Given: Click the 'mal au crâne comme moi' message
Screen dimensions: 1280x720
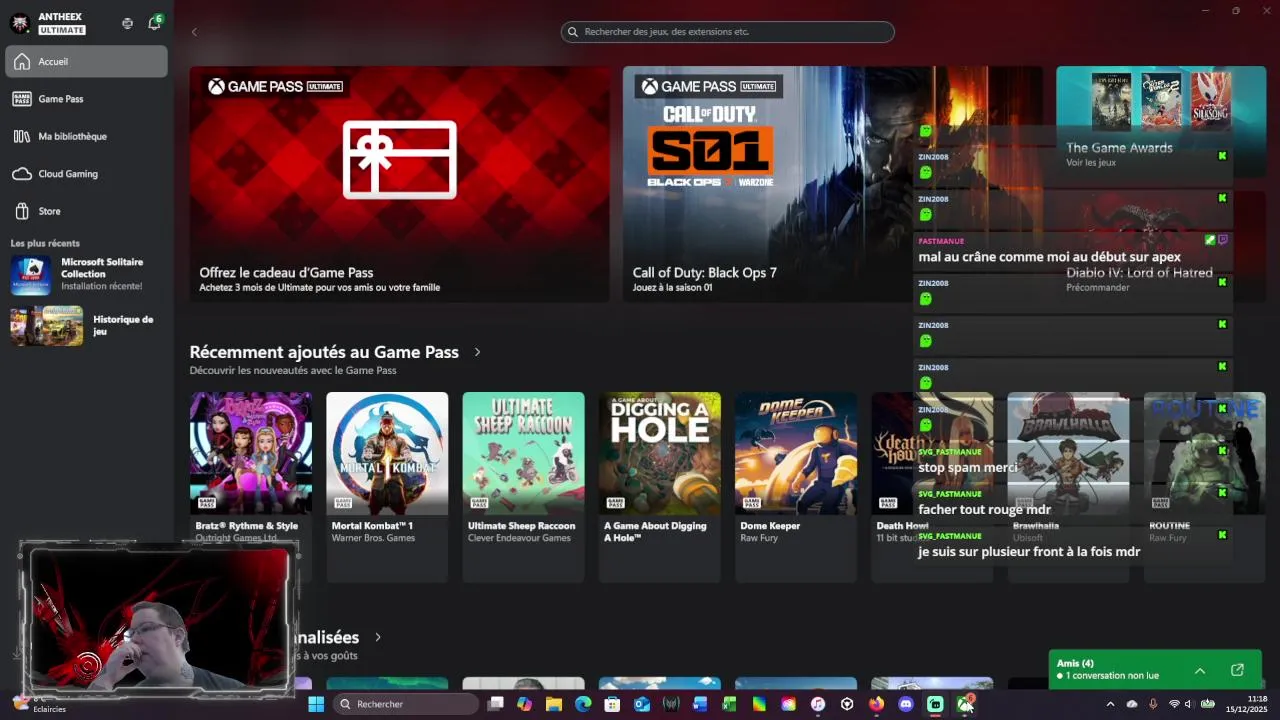Looking at the screenshot, I should pyautogui.click(x=1049, y=257).
